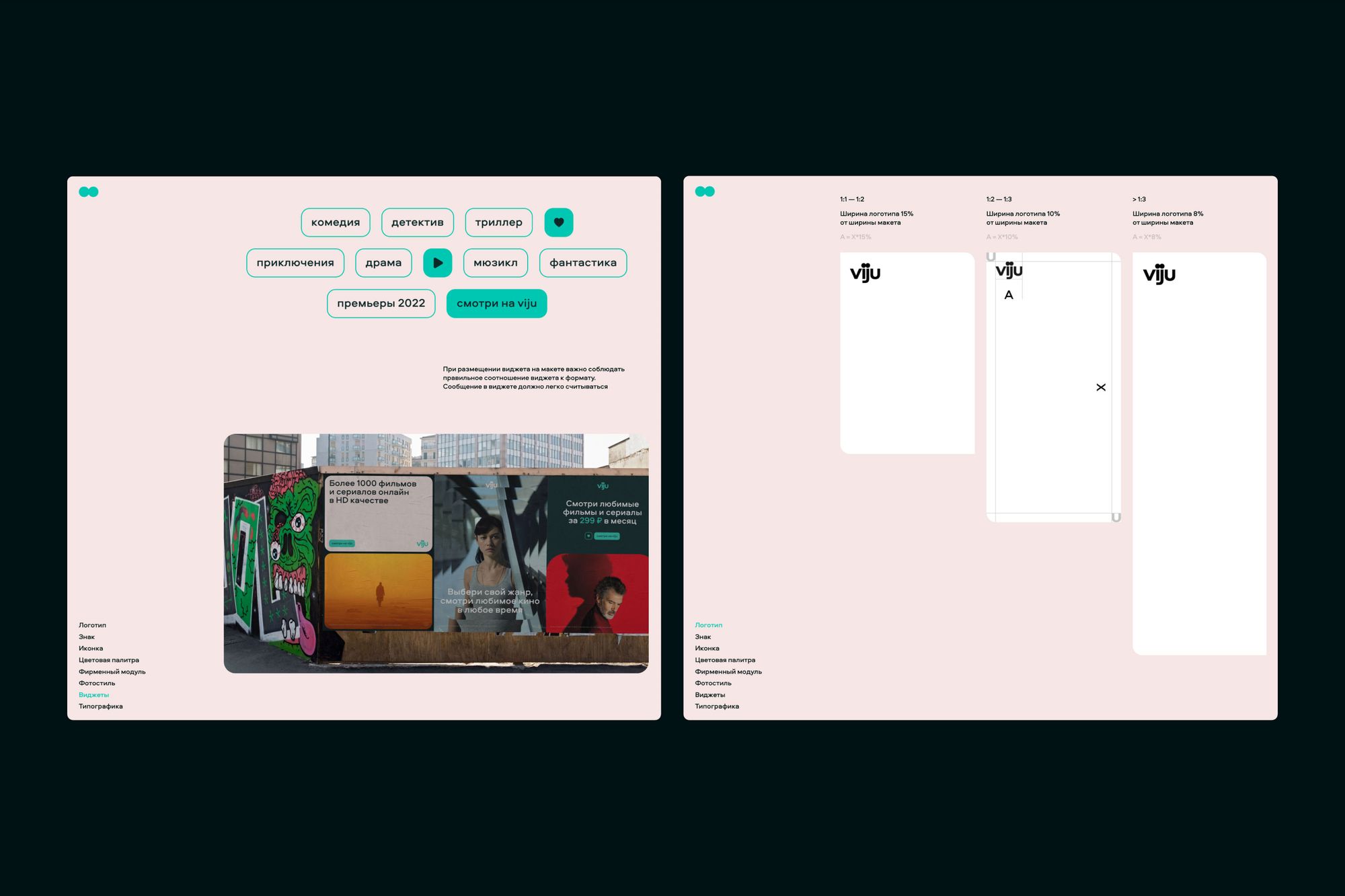Click the viju logo in the 1:1 layout

[x=865, y=272]
